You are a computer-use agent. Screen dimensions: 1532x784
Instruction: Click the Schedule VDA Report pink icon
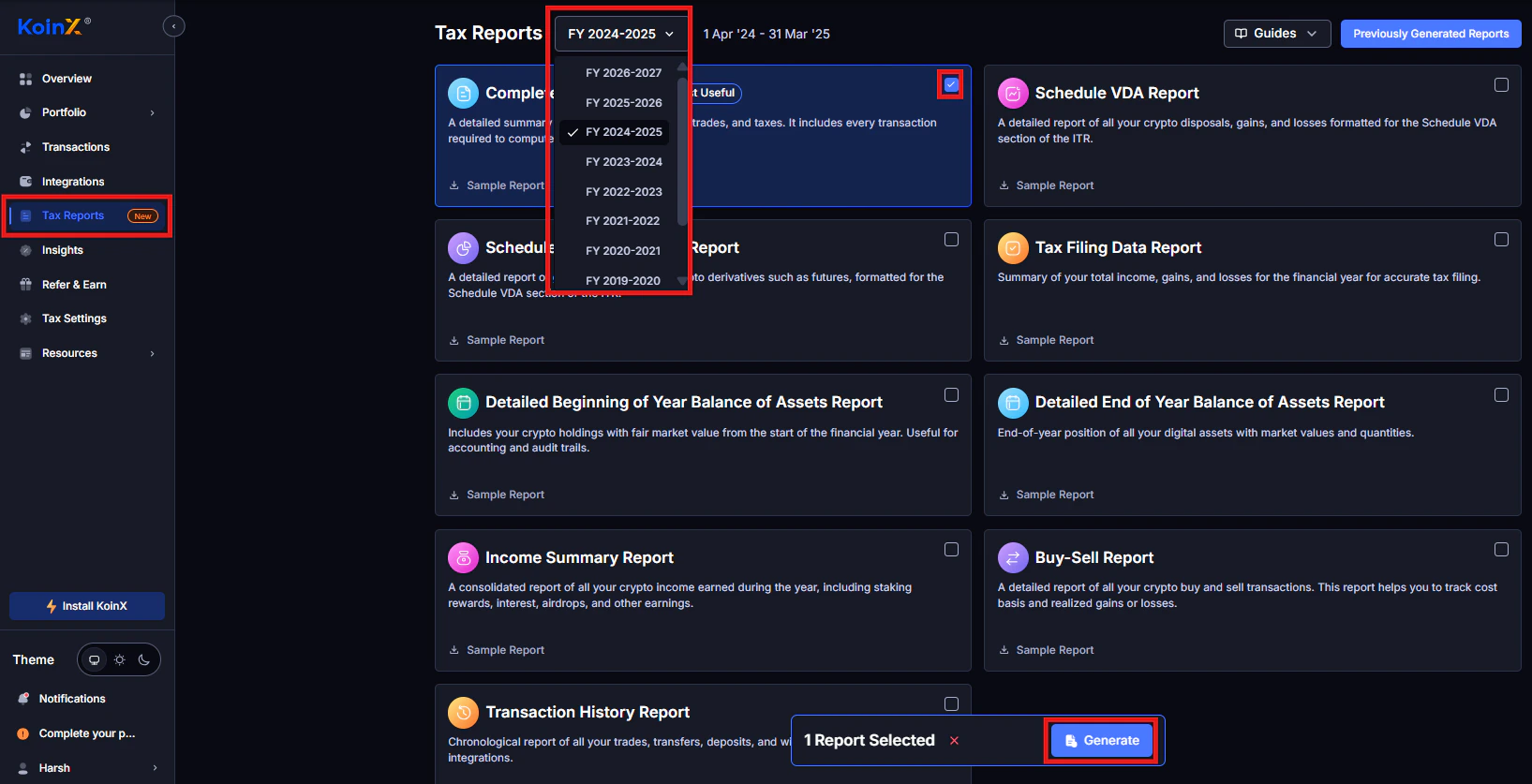1013,93
